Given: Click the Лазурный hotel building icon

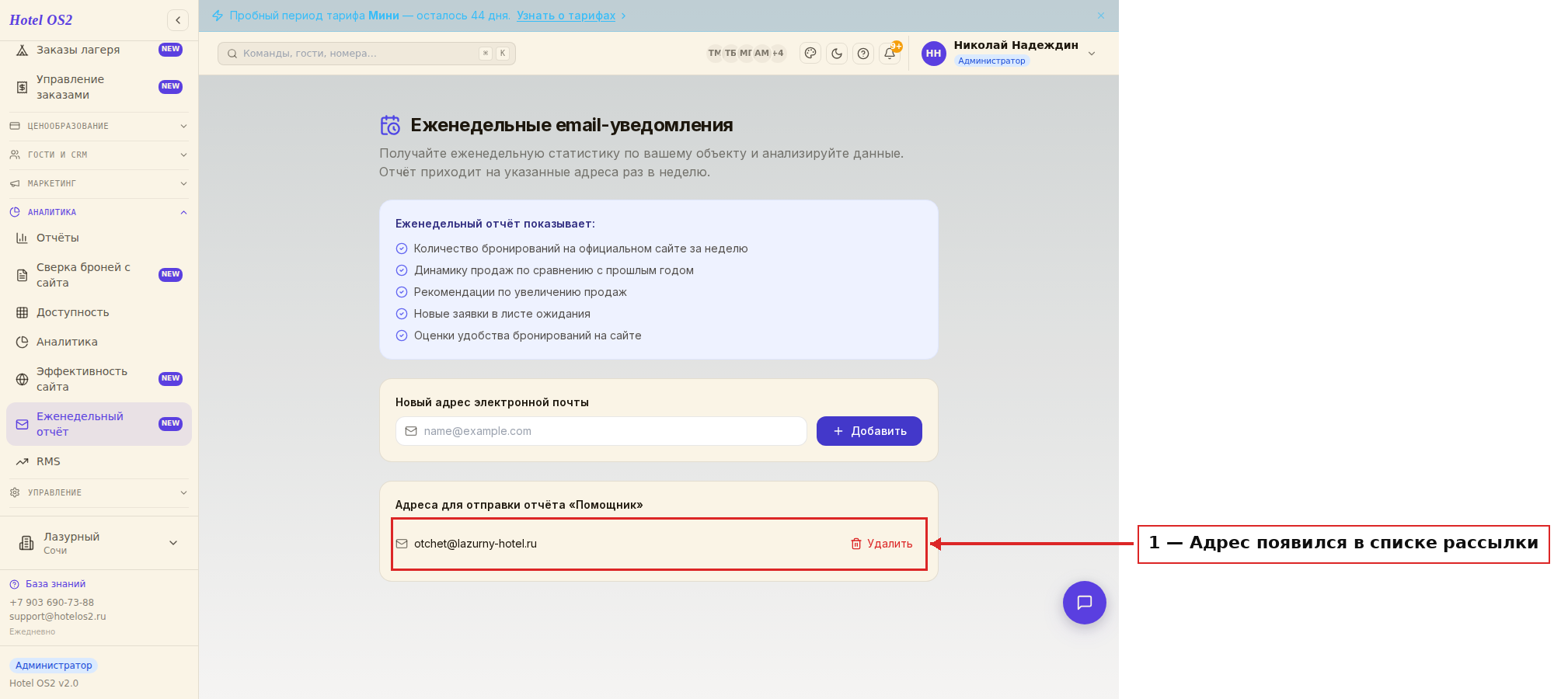Looking at the screenshot, I should tap(26, 543).
